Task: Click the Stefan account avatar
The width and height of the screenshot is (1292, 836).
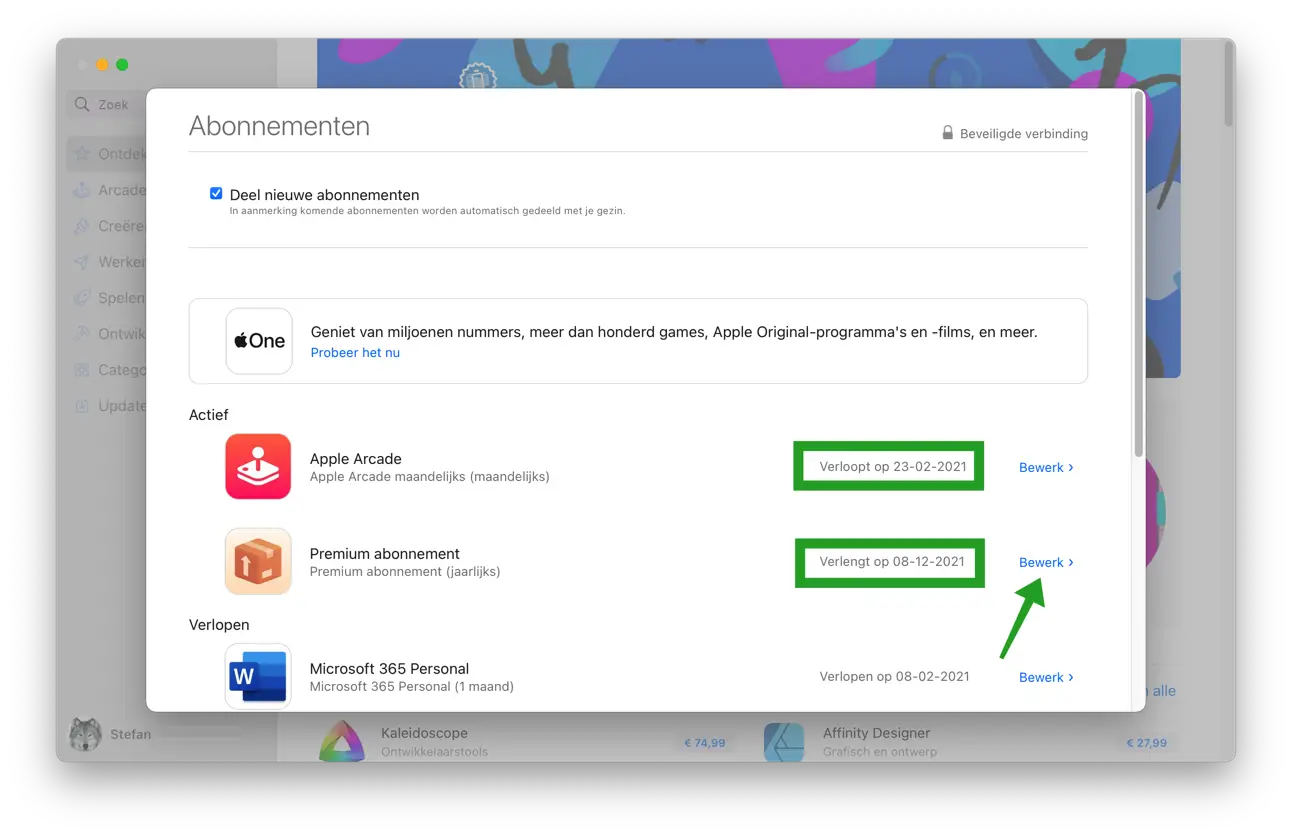Action: (x=85, y=735)
